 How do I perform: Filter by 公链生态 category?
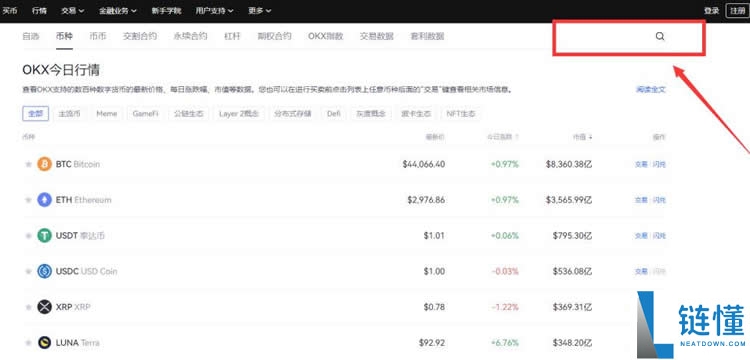click(188, 114)
